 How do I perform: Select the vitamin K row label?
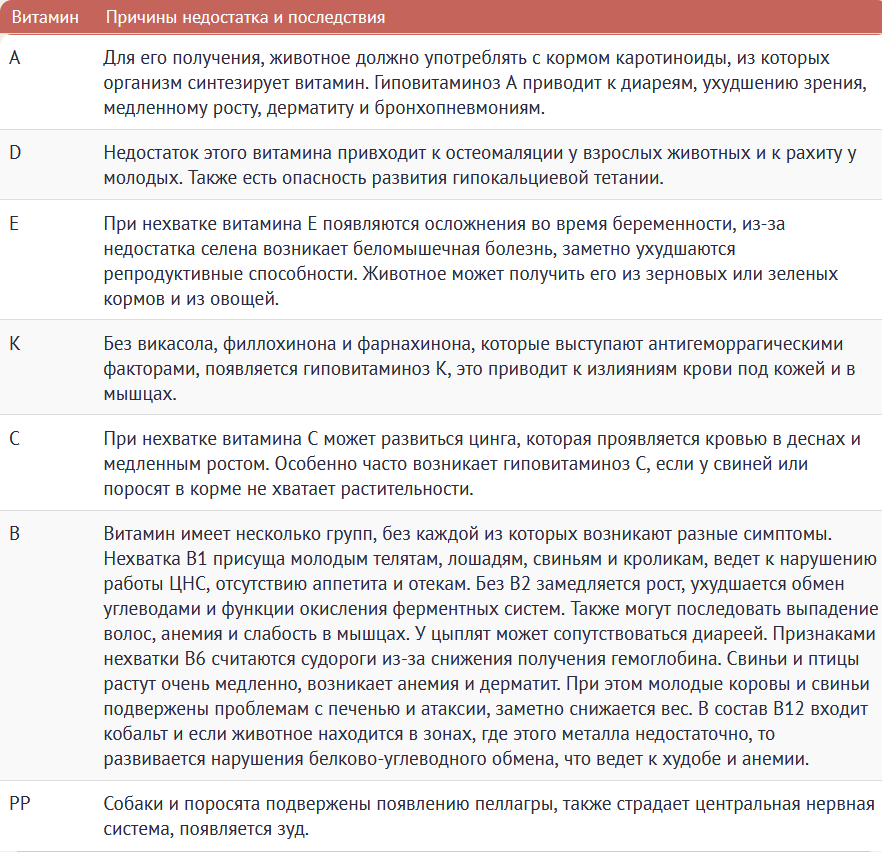coord(14,344)
